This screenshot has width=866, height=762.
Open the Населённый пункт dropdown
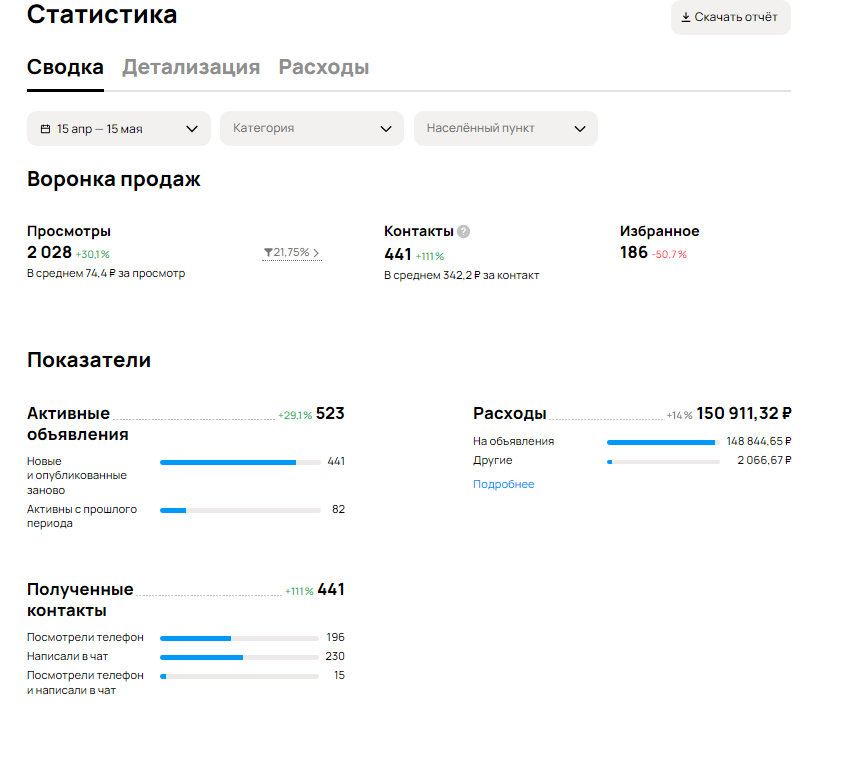505,129
